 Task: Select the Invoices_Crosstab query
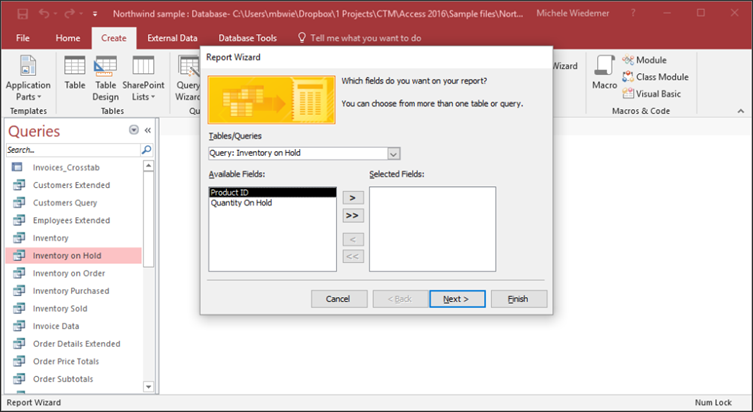(x=74, y=167)
